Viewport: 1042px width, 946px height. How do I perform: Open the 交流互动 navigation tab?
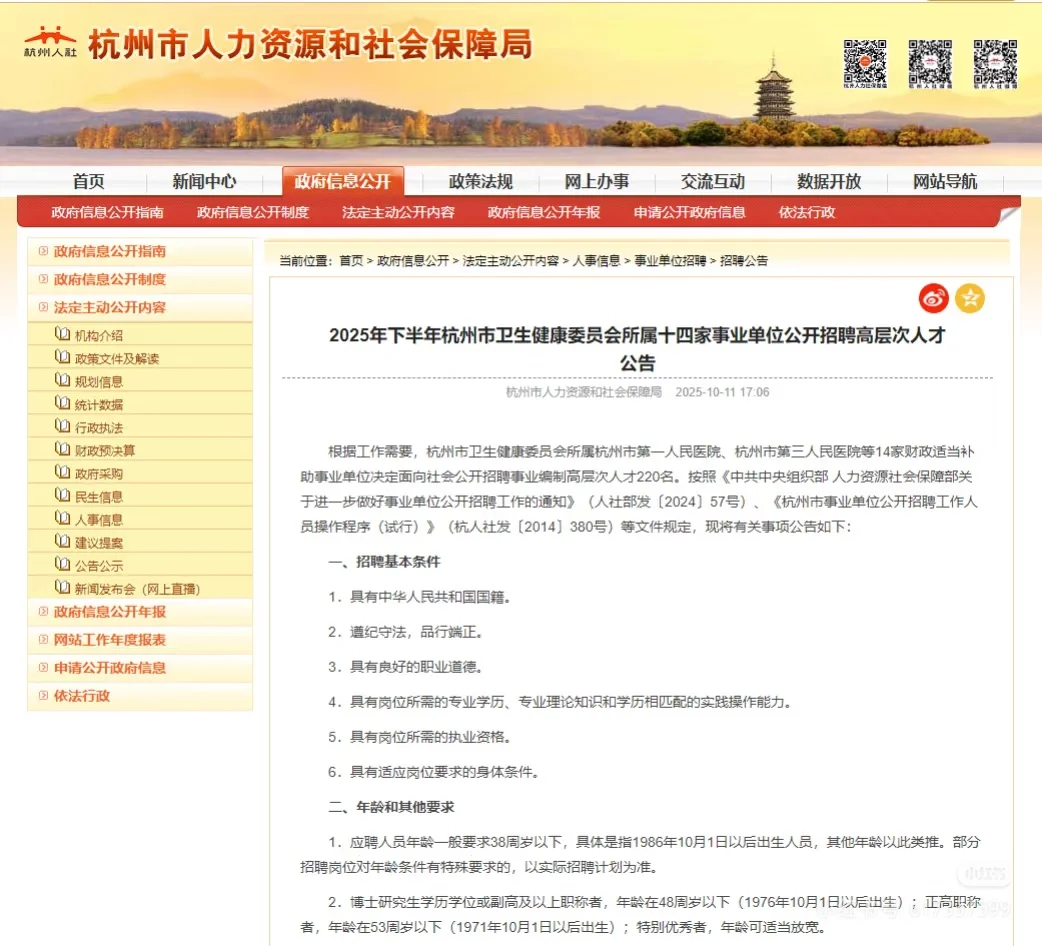click(712, 181)
